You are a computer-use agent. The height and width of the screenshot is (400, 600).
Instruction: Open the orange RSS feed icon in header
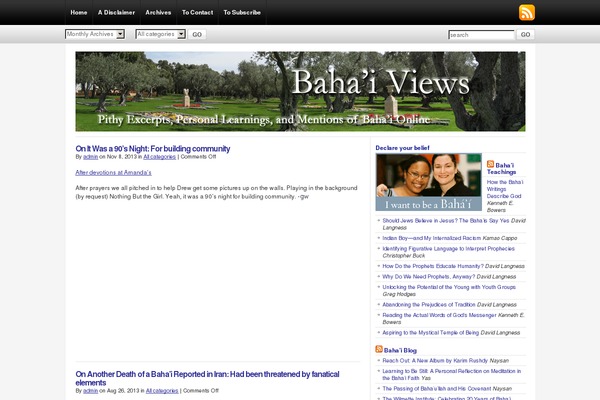527,13
